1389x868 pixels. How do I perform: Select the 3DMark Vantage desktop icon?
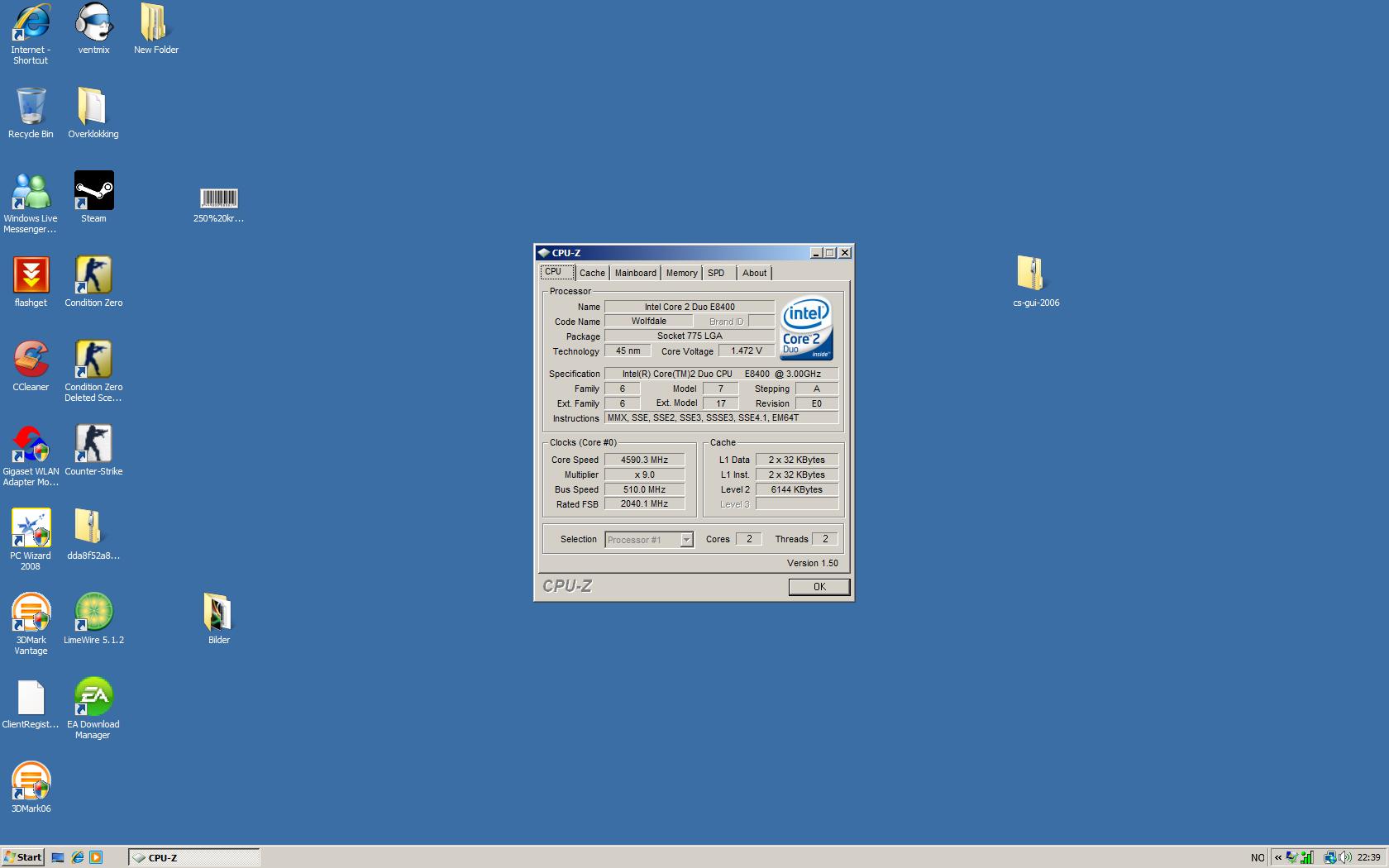point(31,624)
